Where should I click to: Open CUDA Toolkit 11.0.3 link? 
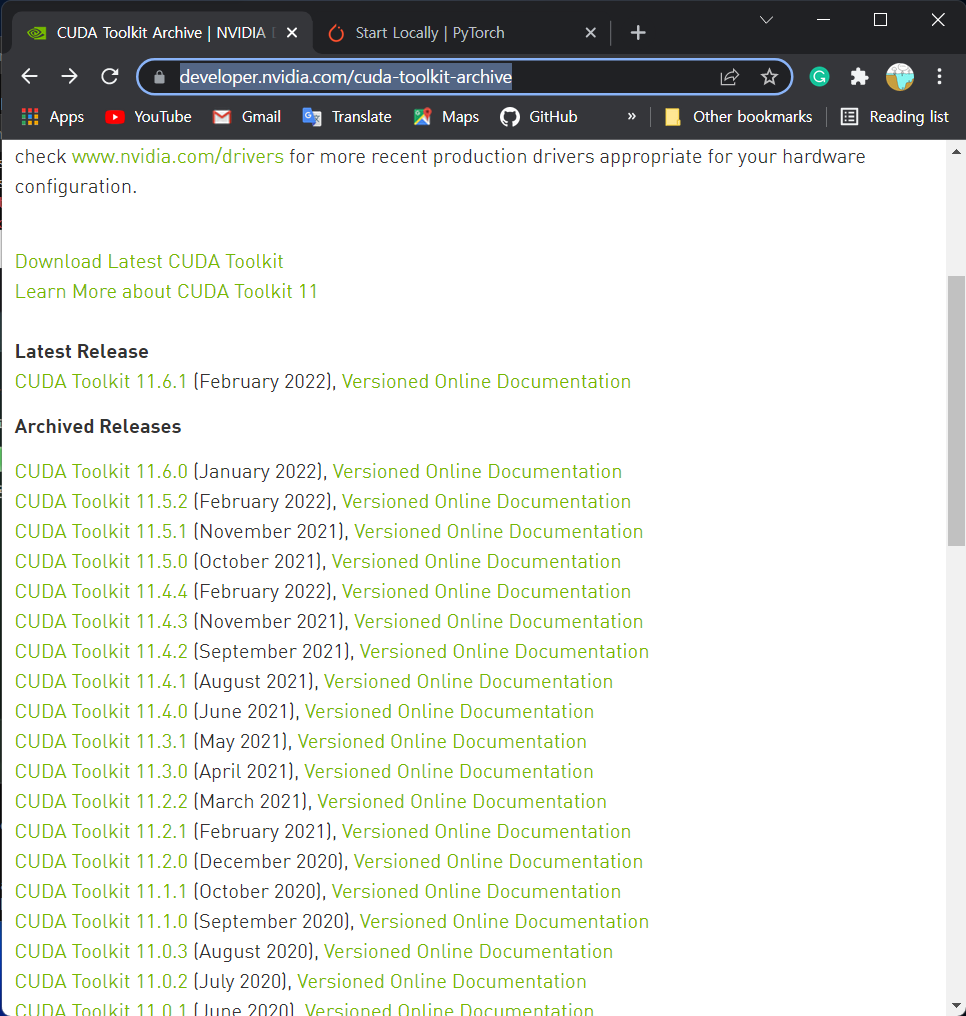(101, 952)
